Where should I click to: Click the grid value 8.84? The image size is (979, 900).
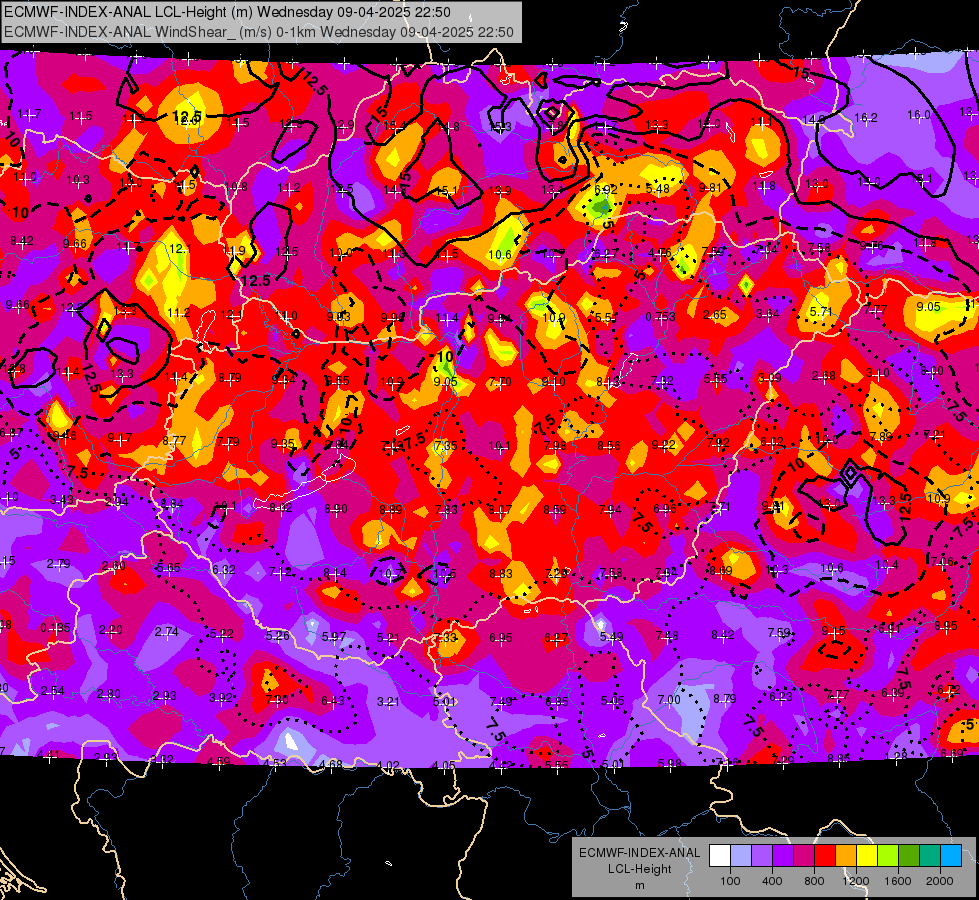coord(172,503)
